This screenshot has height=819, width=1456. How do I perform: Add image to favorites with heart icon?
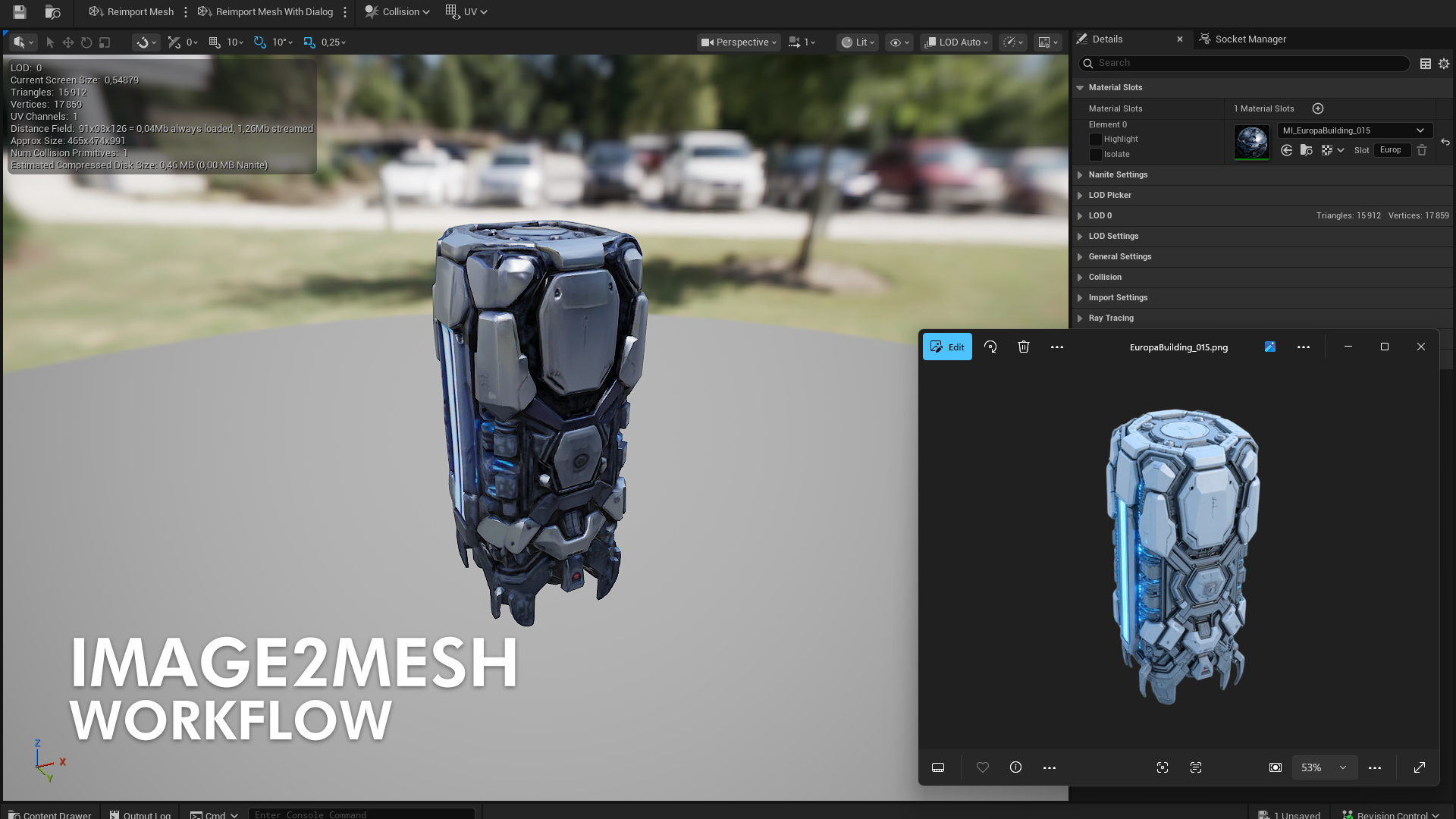pos(983,767)
